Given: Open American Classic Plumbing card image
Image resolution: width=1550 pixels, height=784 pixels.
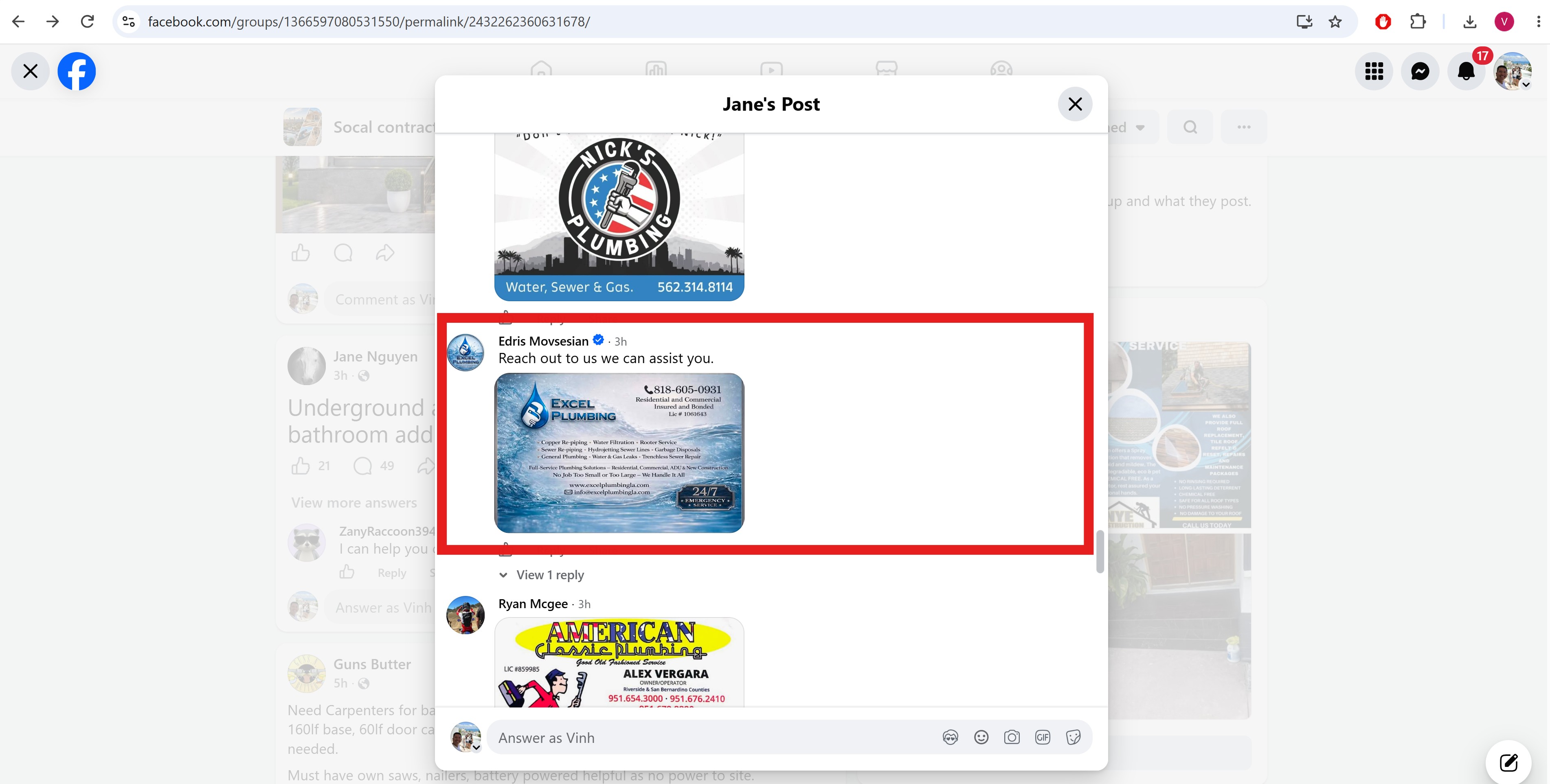Looking at the screenshot, I should pos(619,662).
